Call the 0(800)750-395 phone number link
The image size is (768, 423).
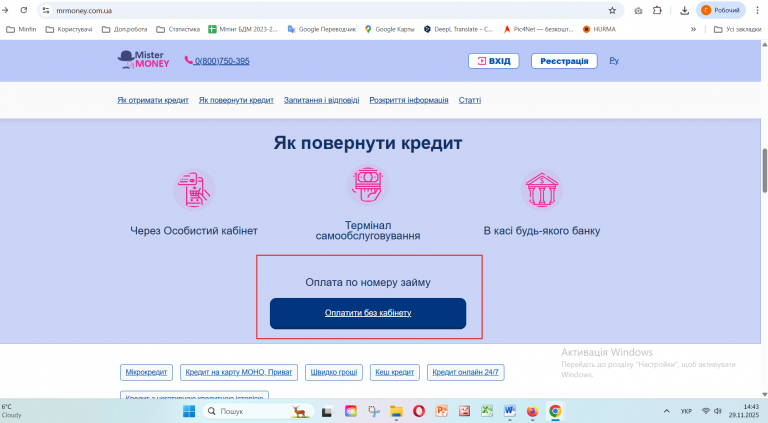click(222, 61)
